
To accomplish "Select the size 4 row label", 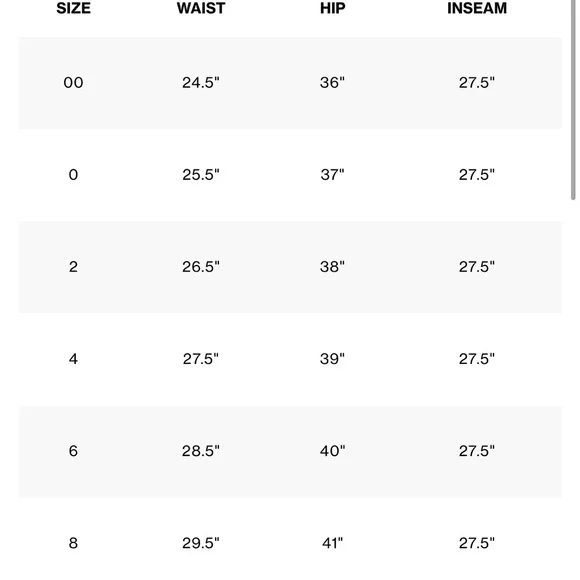I will pyautogui.click(x=73, y=359).
